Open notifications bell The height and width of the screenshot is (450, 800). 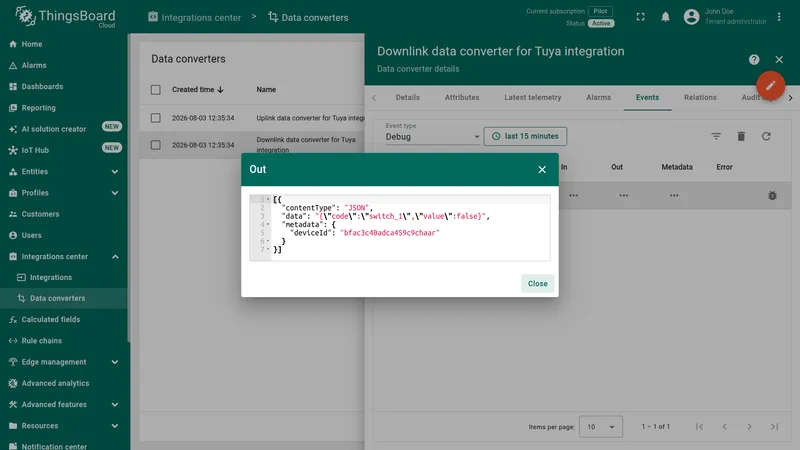click(665, 17)
